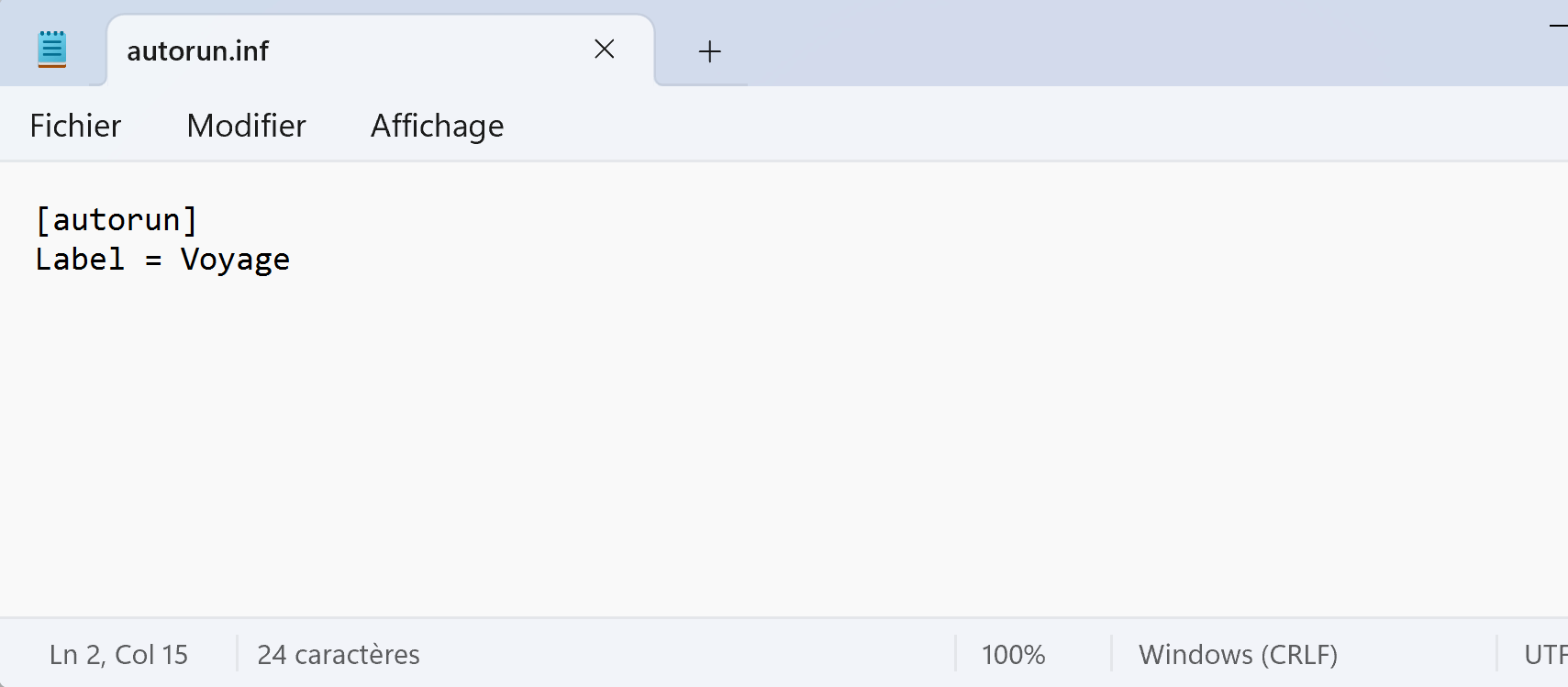The image size is (1568, 687).
Task: Click on the word Label in the text
Action: 80,260
